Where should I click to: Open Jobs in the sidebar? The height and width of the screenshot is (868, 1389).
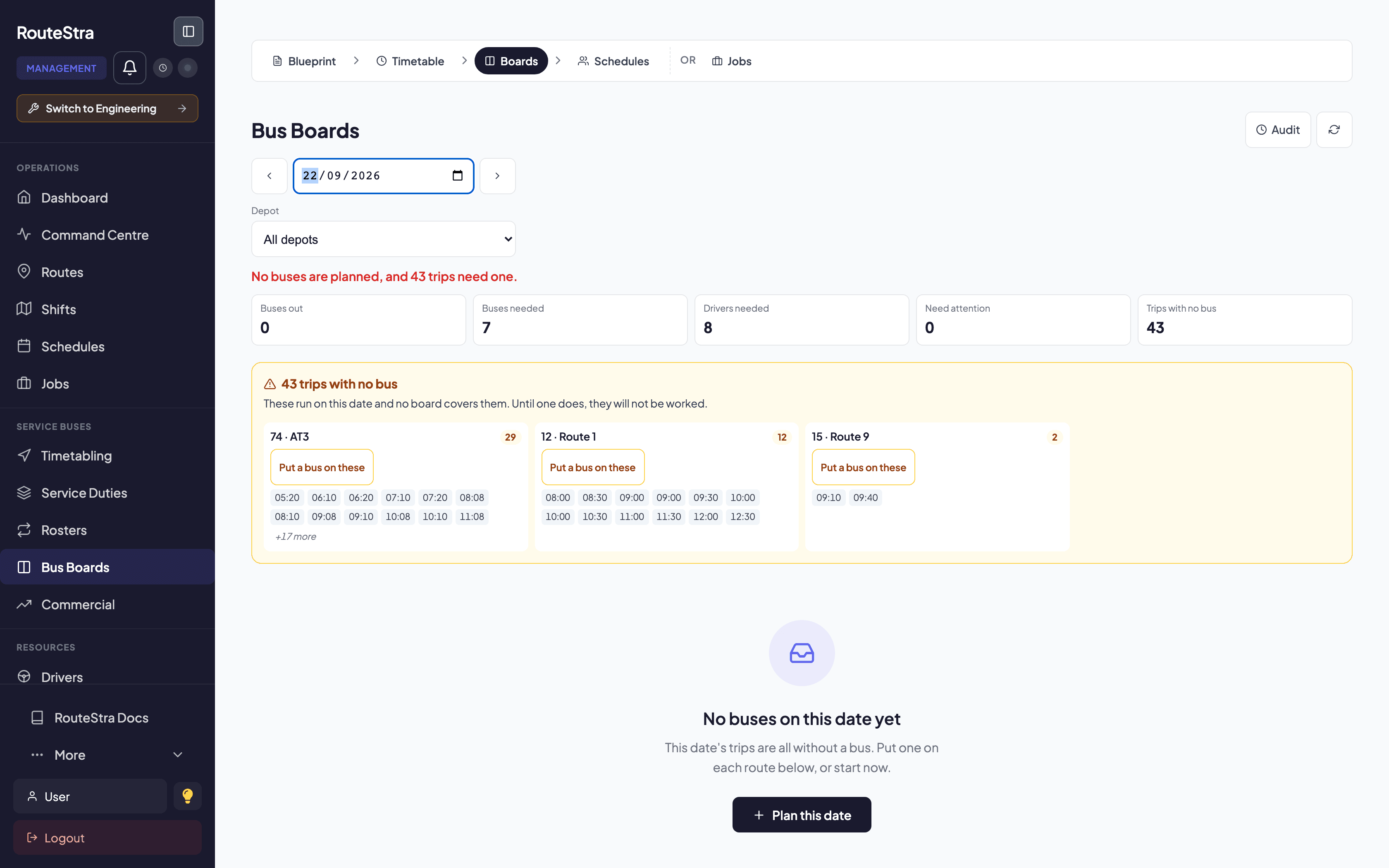(x=107, y=384)
